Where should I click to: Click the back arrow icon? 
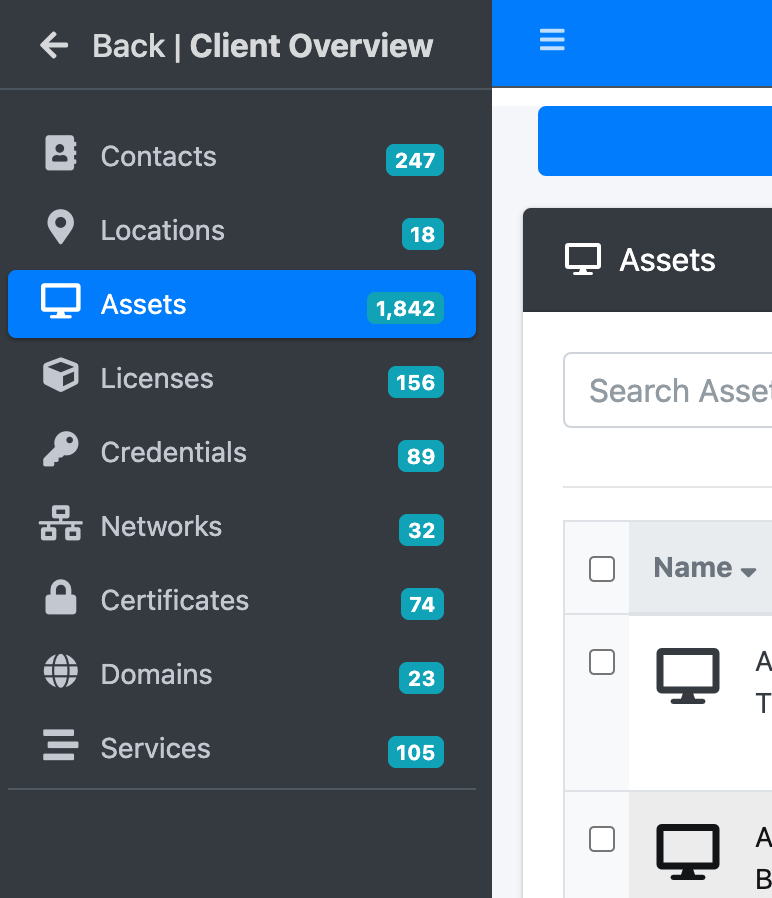click(54, 45)
